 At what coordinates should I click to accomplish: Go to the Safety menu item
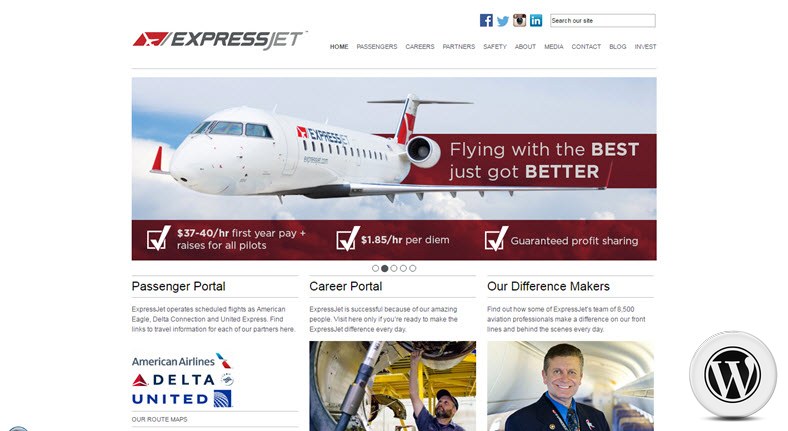[x=495, y=47]
